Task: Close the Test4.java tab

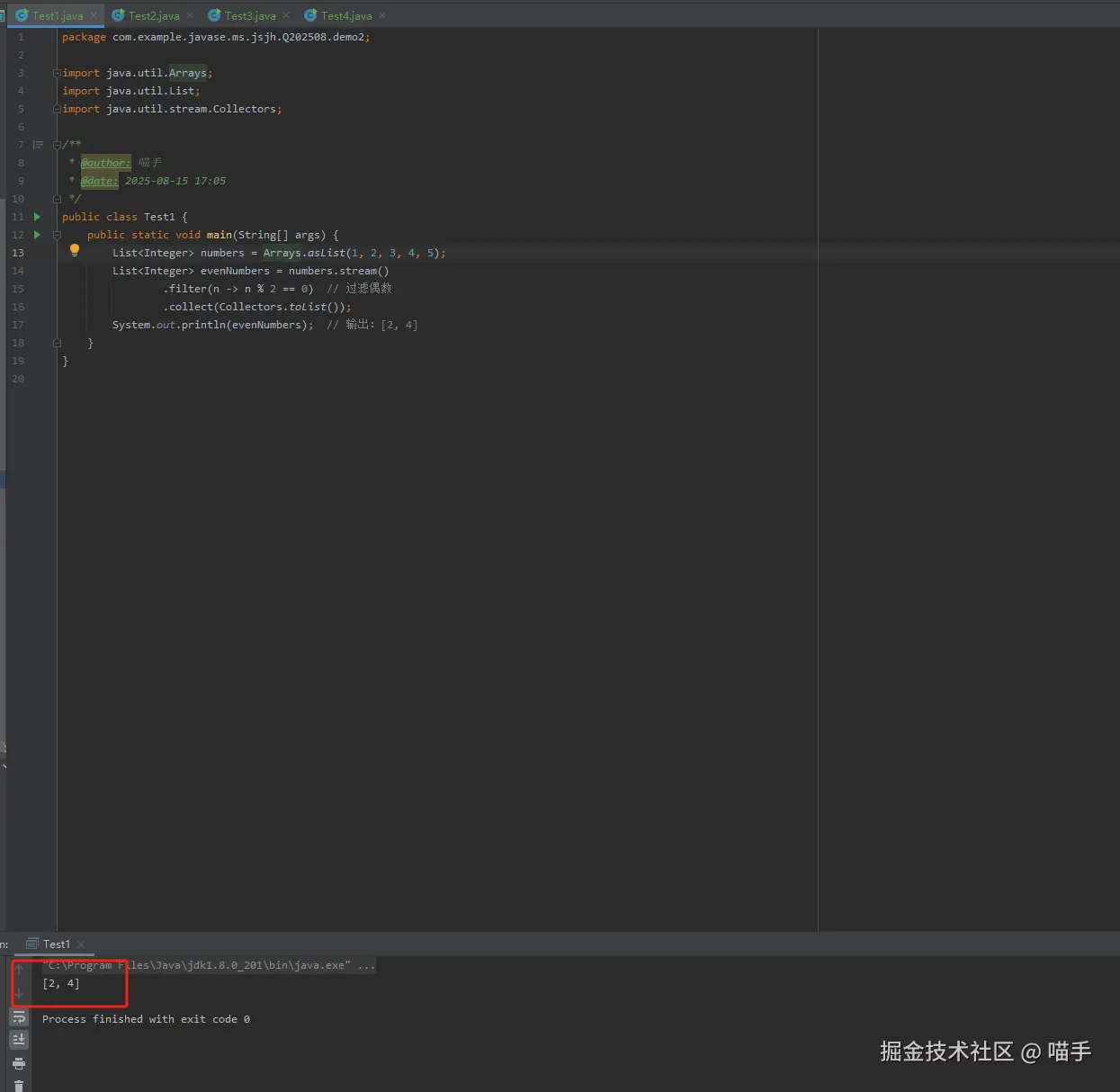Action: [x=382, y=15]
